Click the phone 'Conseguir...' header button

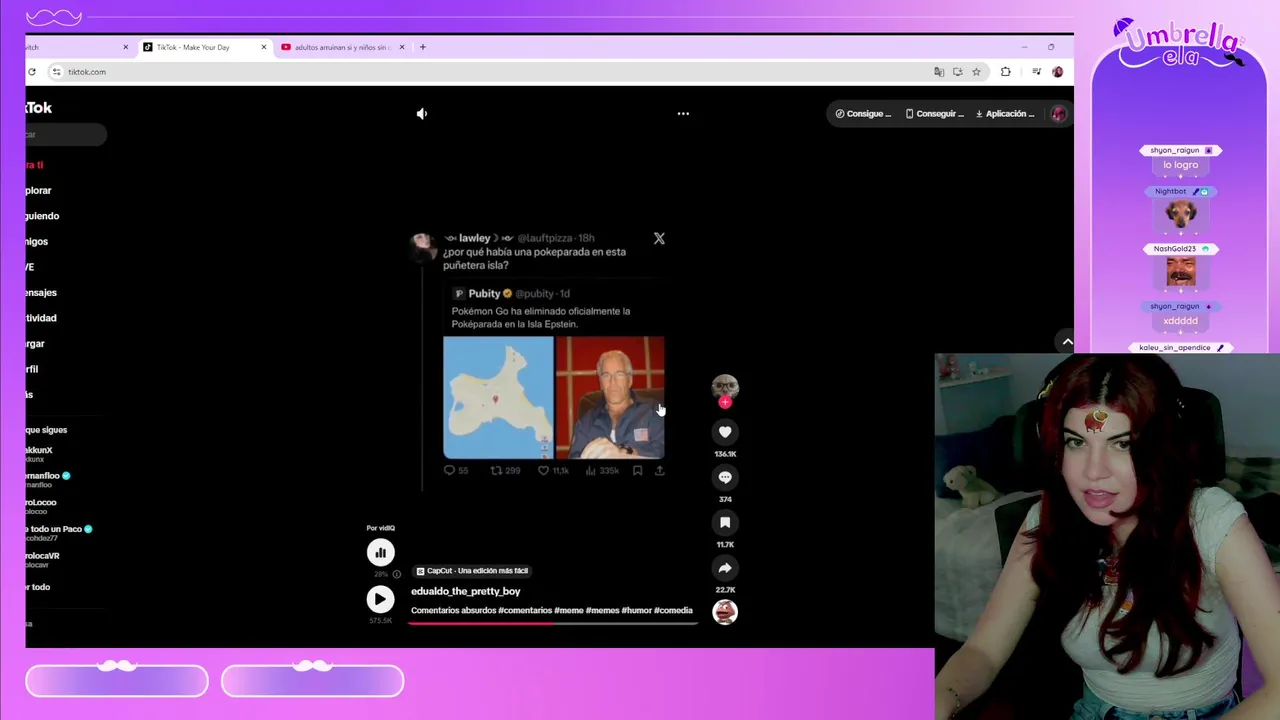pos(934,114)
